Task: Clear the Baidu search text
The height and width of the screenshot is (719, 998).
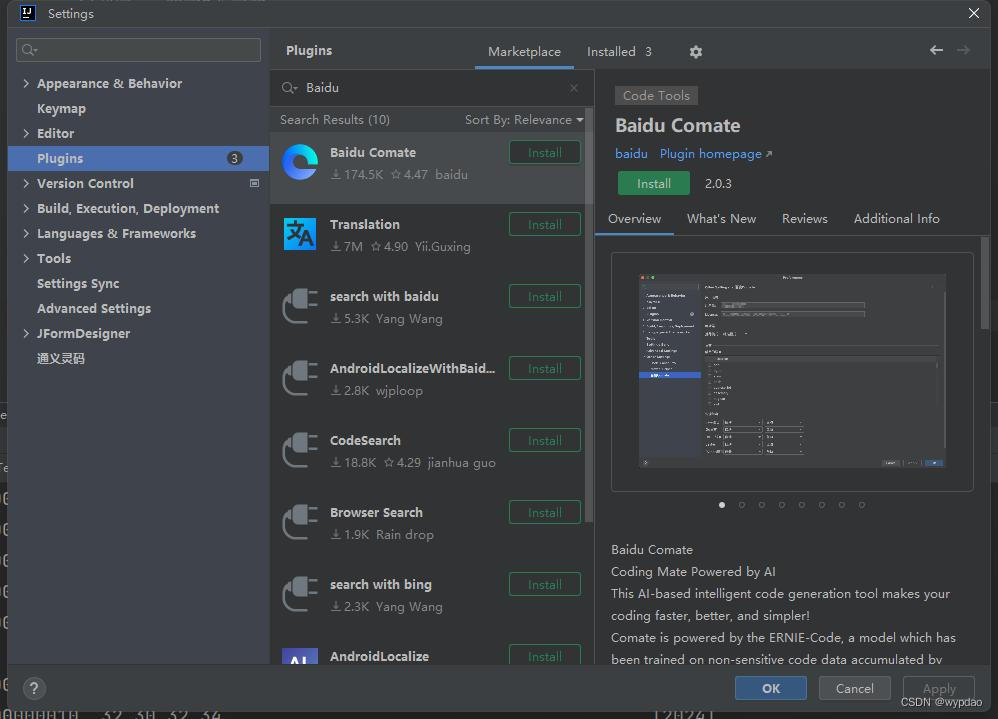Action: 574,88
